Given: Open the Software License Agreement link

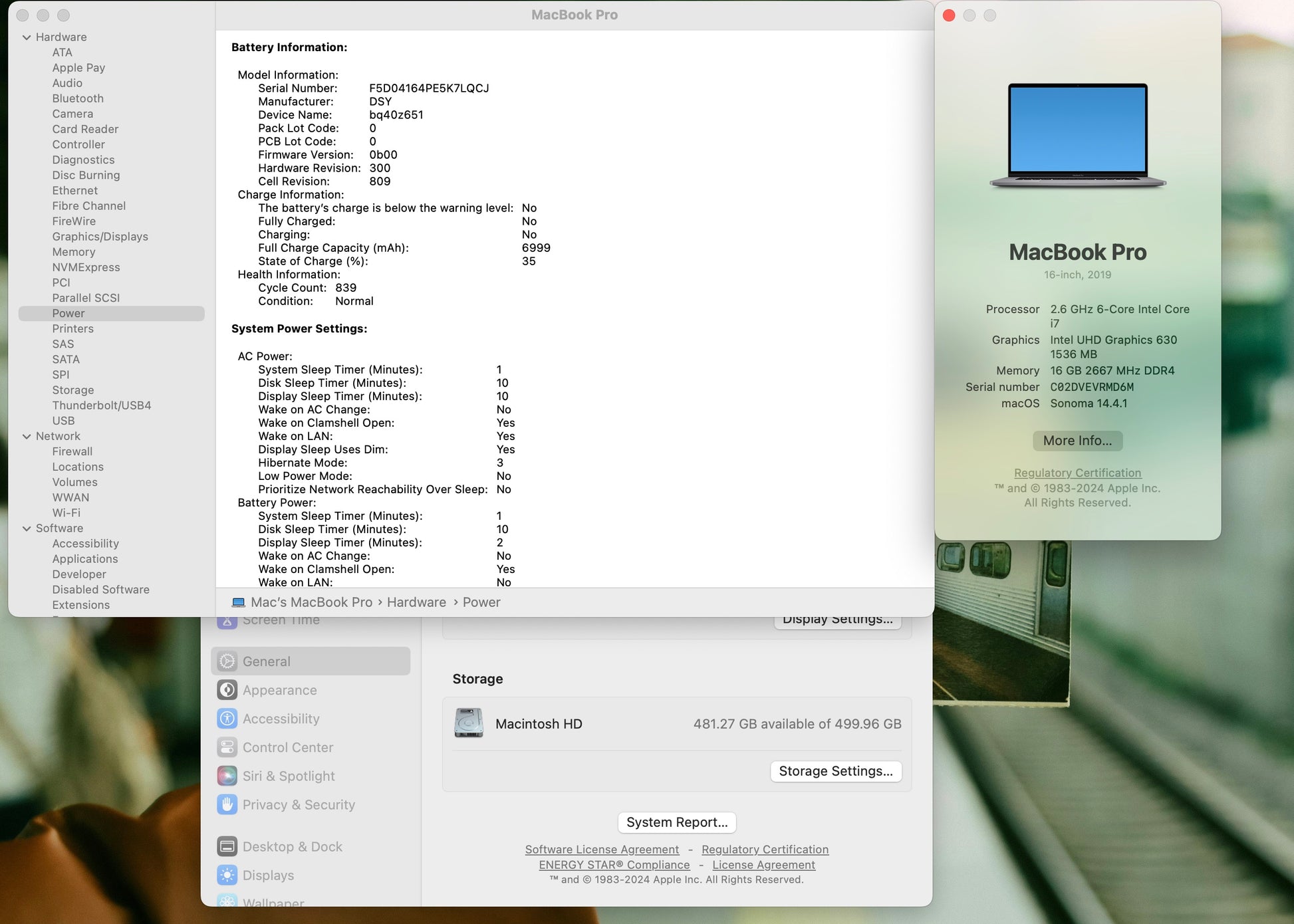Looking at the screenshot, I should (602, 850).
